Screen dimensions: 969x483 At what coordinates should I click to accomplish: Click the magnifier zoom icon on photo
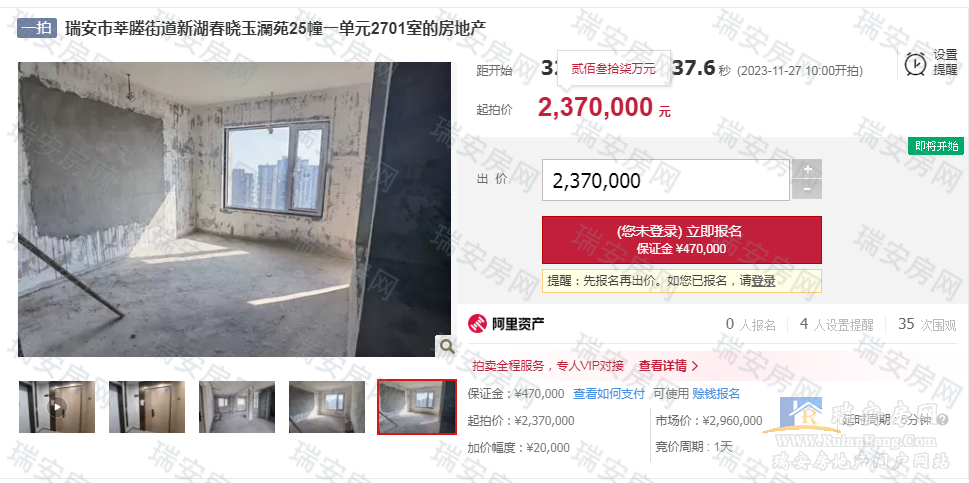tap(446, 346)
